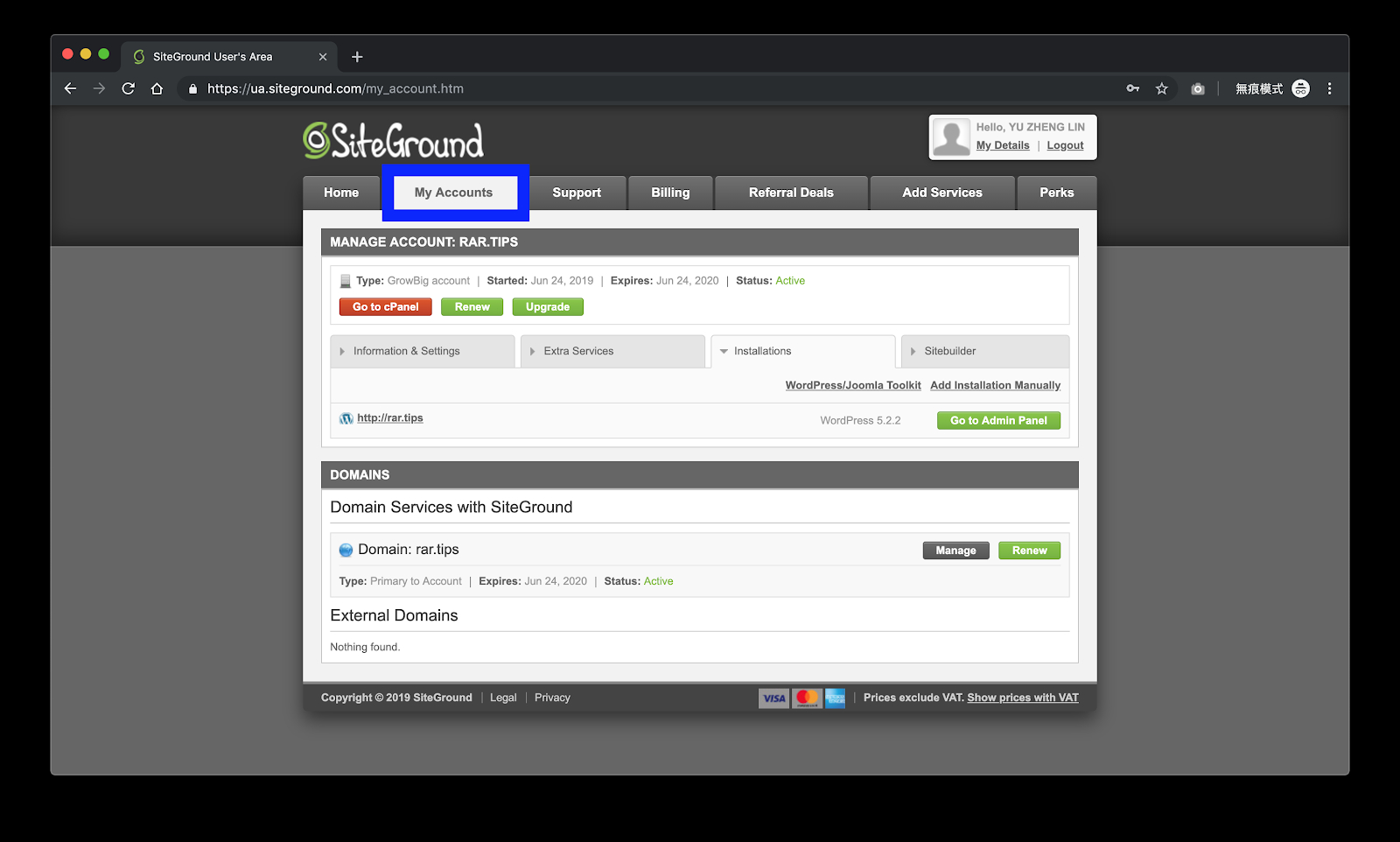Switch to the Perks tab
This screenshot has height=842, width=1400.
click(x=1057, y=193)
